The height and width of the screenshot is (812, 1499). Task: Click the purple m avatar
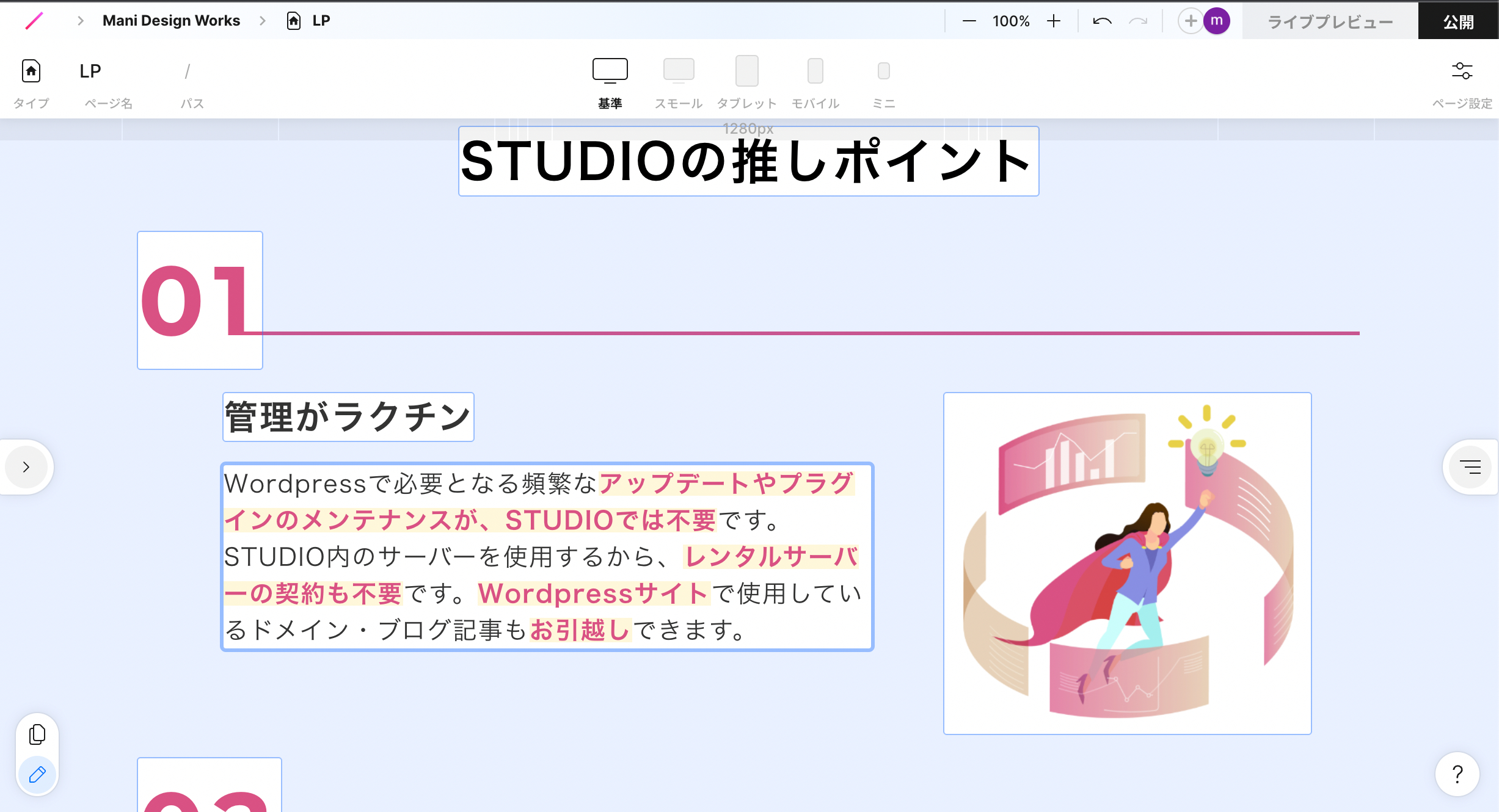[x=1217, y=20]
